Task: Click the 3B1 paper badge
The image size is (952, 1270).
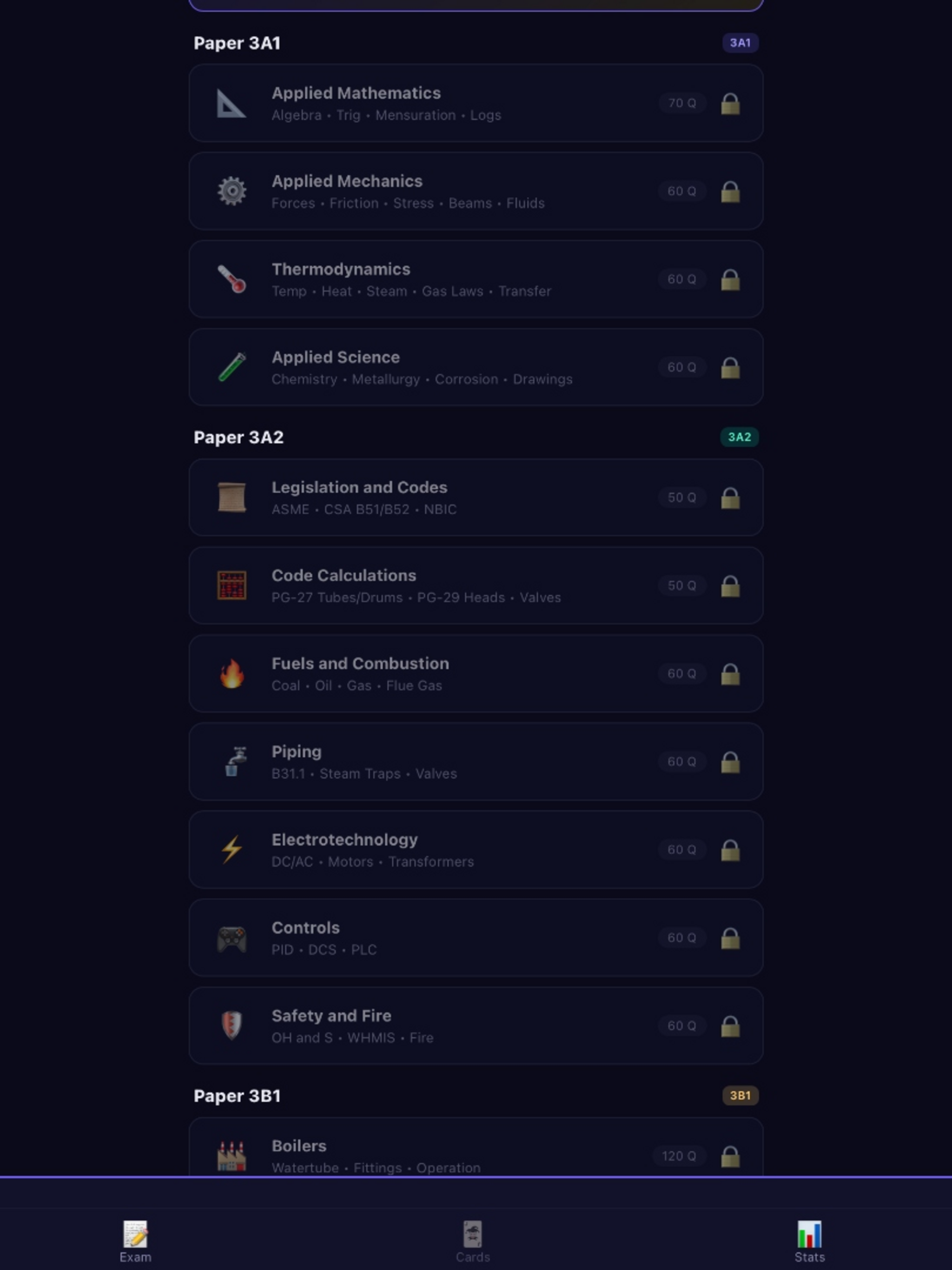Action: [x=740, y=1096]
